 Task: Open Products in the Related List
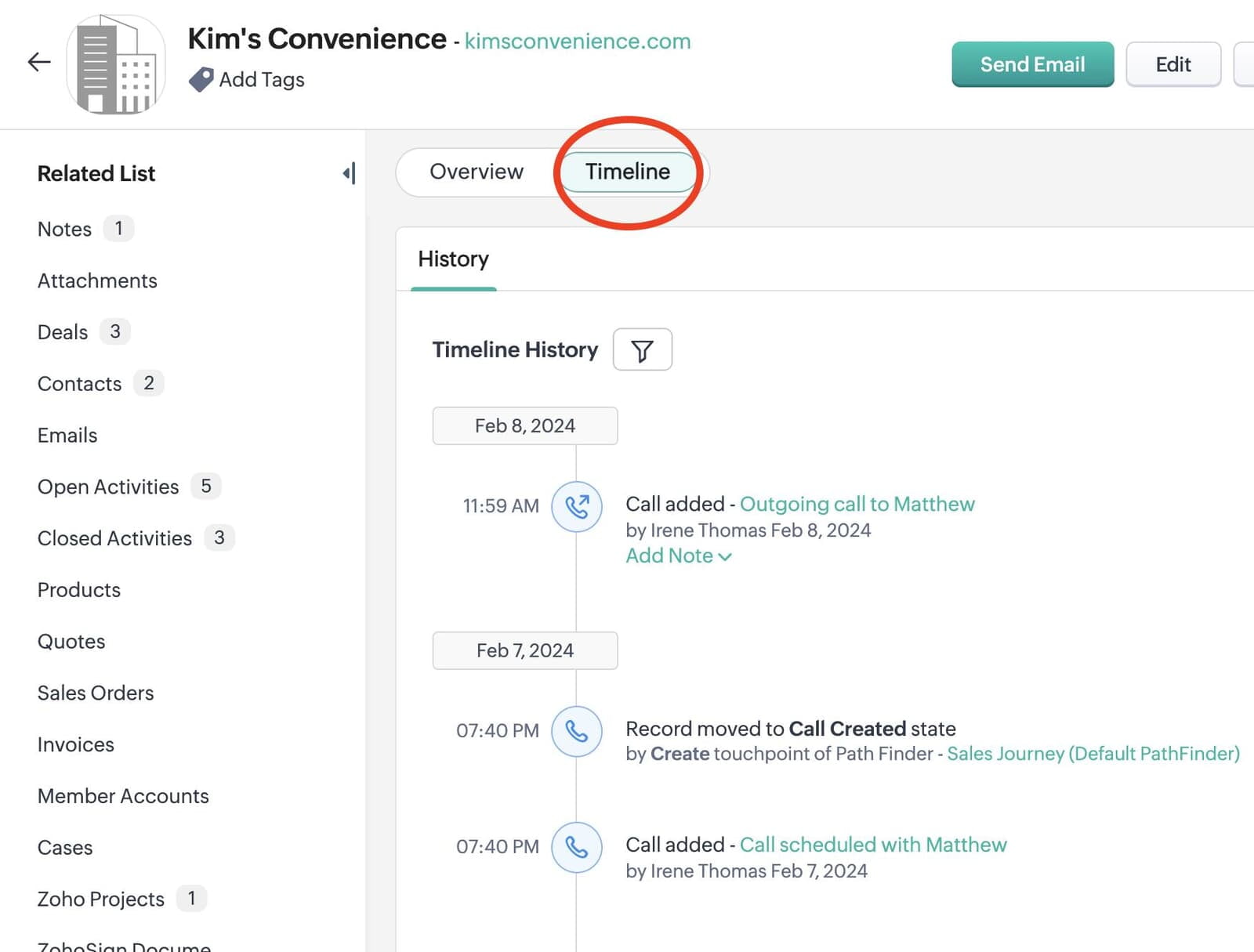click(79, 590)
